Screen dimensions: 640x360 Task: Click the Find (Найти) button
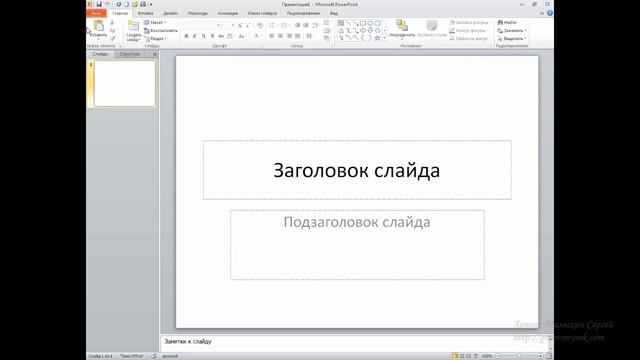point(507,22)
